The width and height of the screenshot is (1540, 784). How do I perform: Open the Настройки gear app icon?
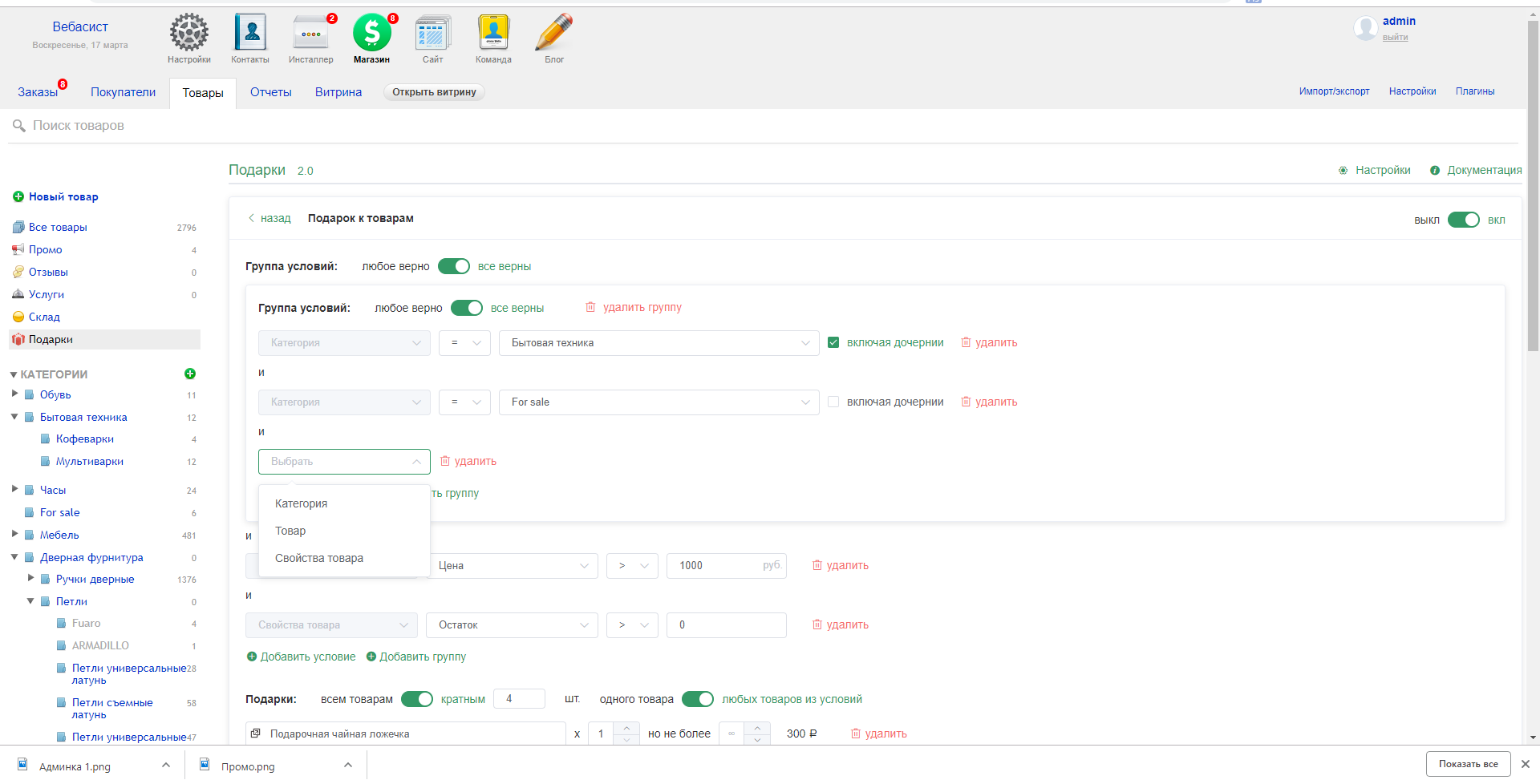coord(189,33)
